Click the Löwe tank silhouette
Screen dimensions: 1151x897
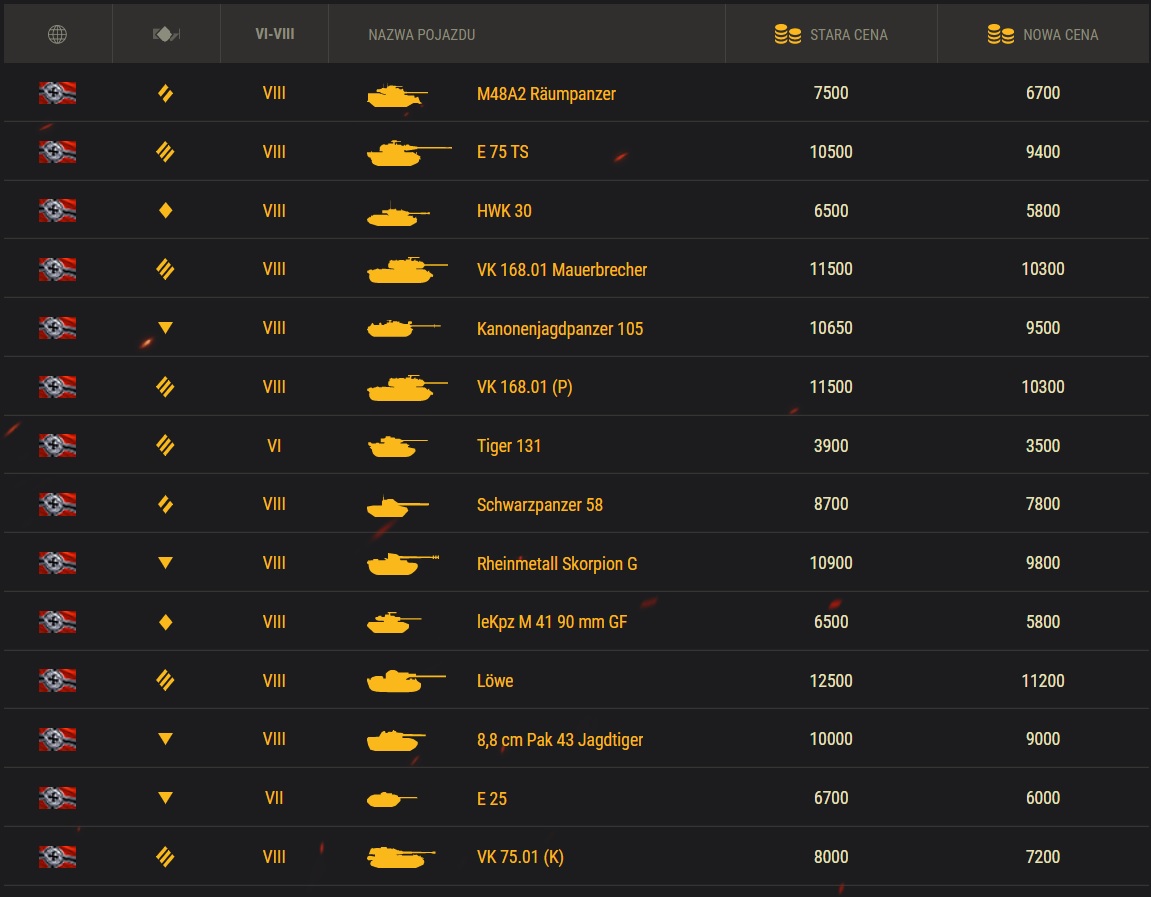click(407, 681)
